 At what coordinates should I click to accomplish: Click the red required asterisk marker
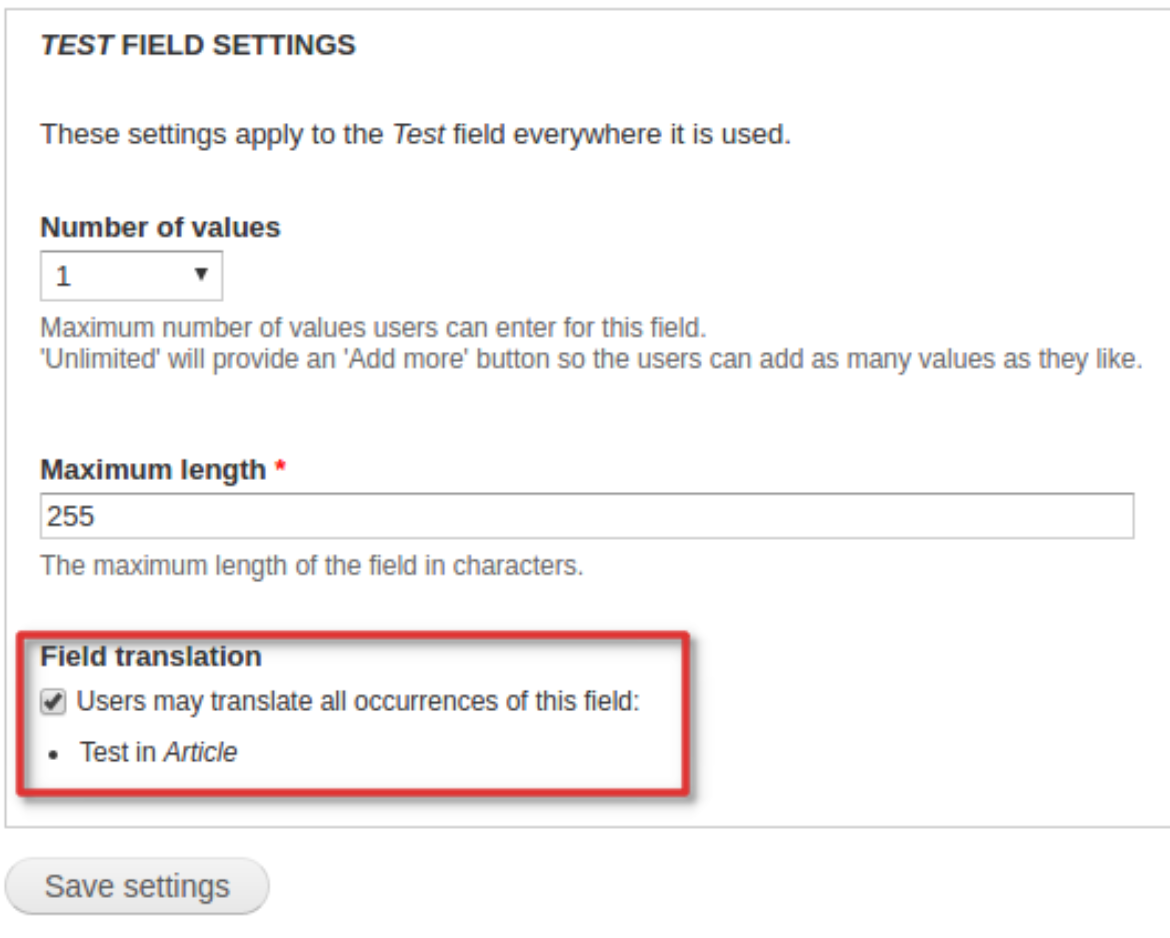coord(281,469)
